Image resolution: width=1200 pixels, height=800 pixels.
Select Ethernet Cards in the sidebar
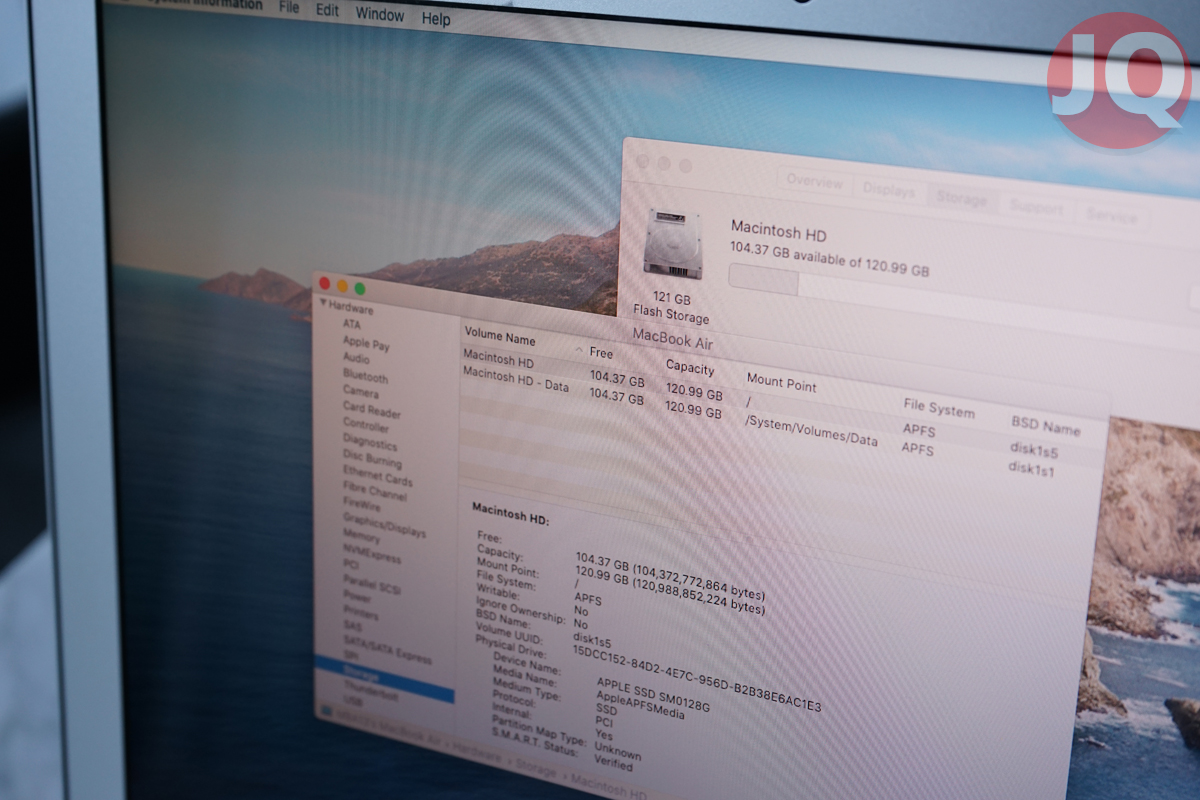(377, 477)
